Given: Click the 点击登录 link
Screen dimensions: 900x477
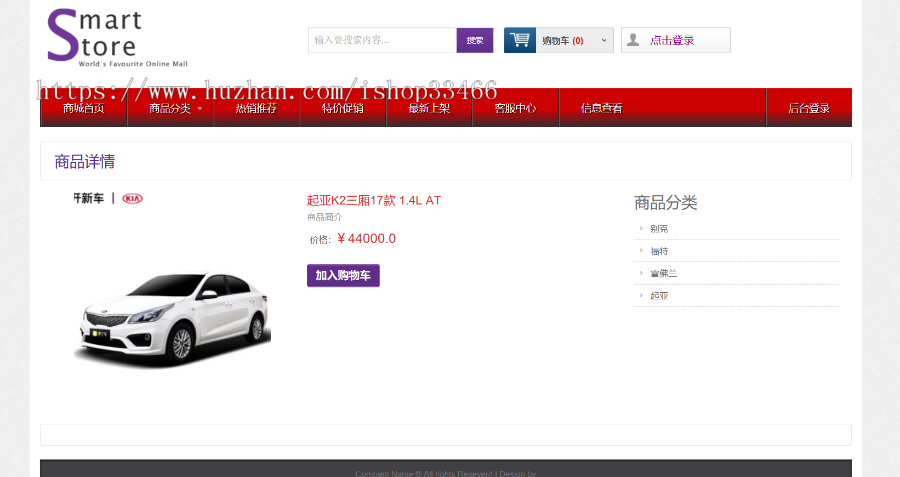Looking at the screenshot, I should [672, 40].
